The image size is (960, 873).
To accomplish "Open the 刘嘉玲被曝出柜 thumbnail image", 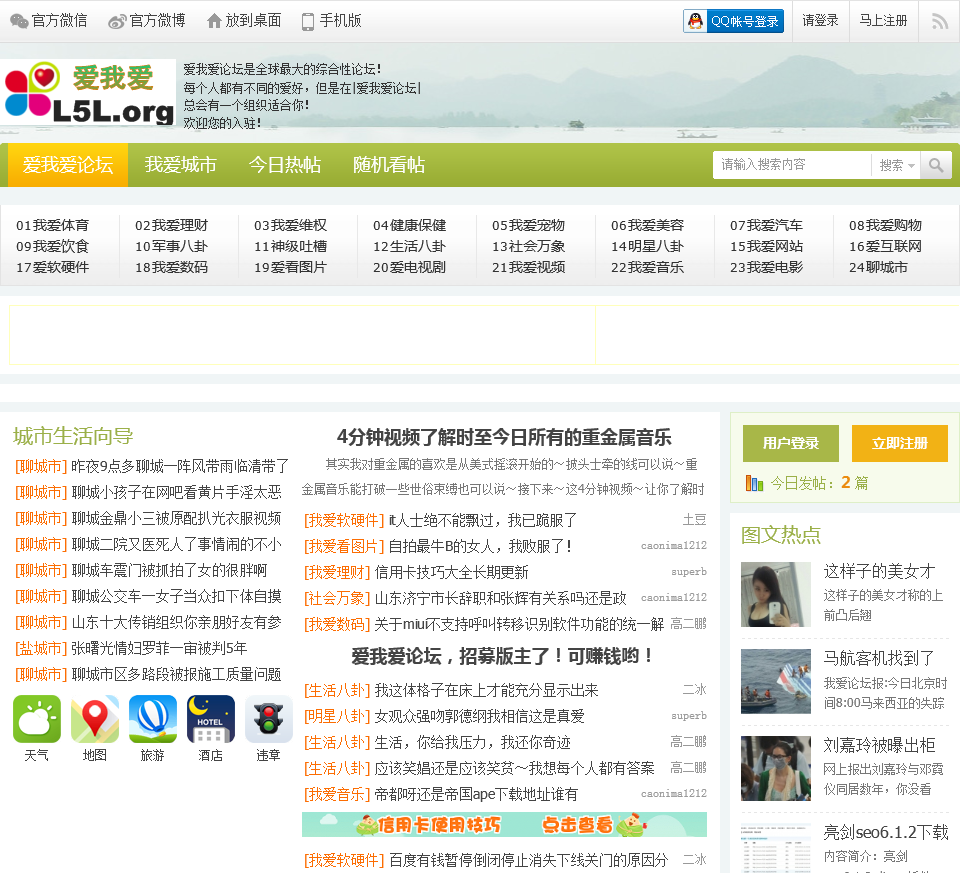I will [776, 768].
